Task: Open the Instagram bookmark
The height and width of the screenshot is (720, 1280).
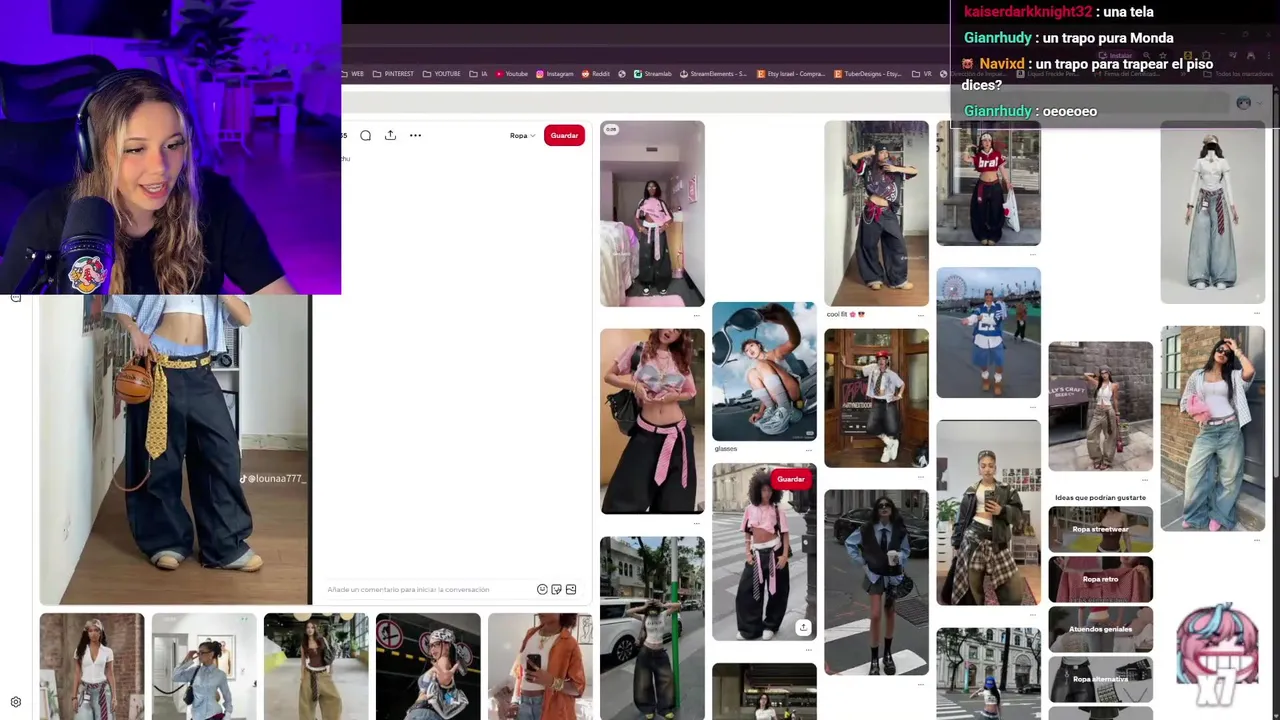Action: tap(555, 74)
